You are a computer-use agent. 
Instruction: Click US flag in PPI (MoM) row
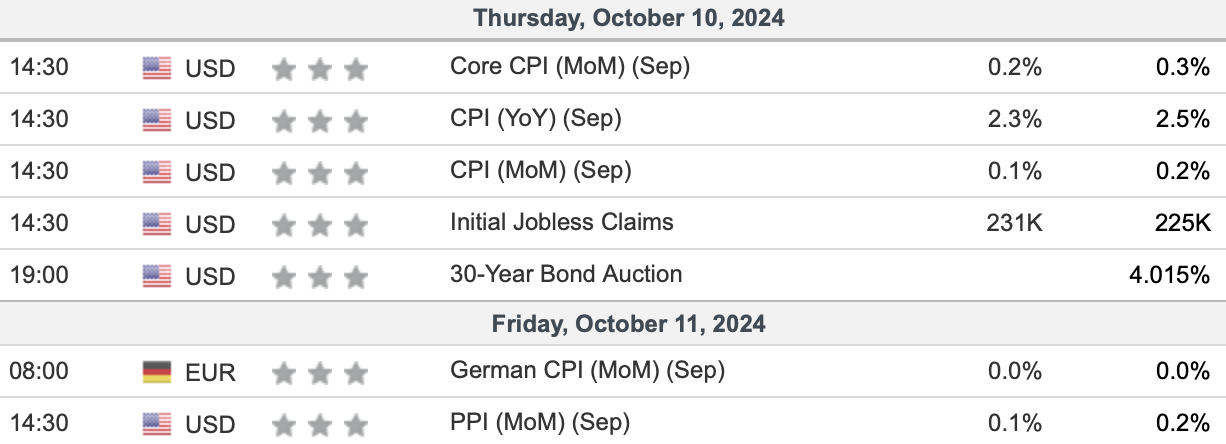(157, 424)
